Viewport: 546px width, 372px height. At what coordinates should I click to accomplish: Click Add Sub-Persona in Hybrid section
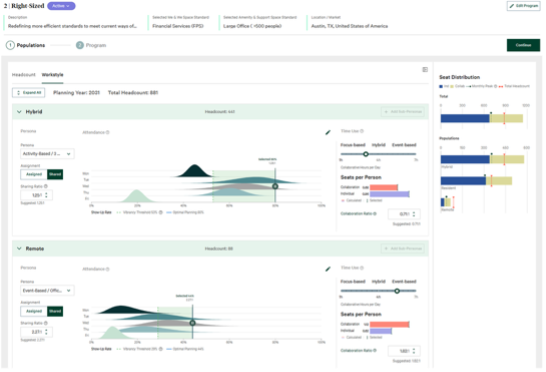[403, 112]
